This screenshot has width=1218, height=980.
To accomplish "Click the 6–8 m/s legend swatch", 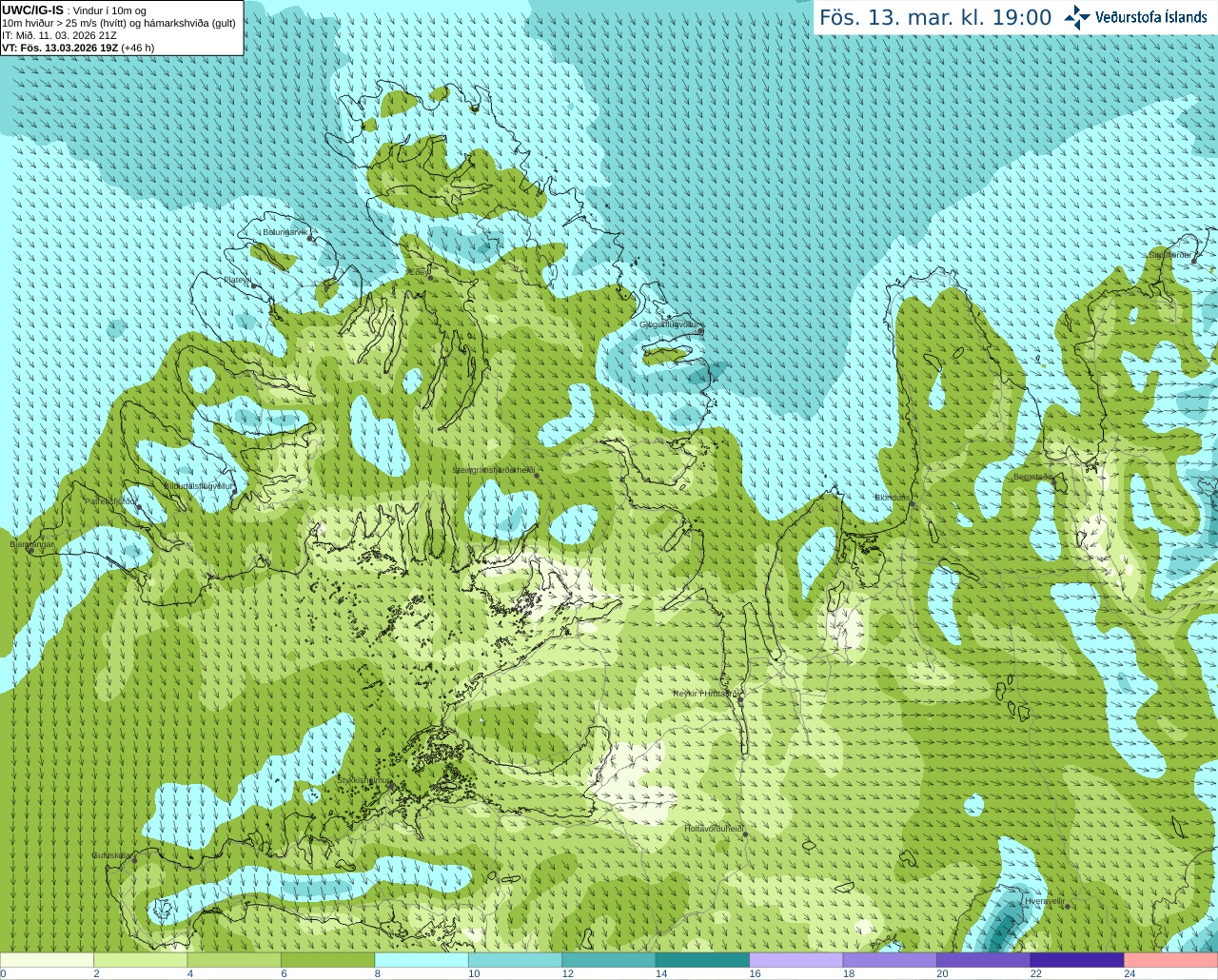I will tap(327, 960).
